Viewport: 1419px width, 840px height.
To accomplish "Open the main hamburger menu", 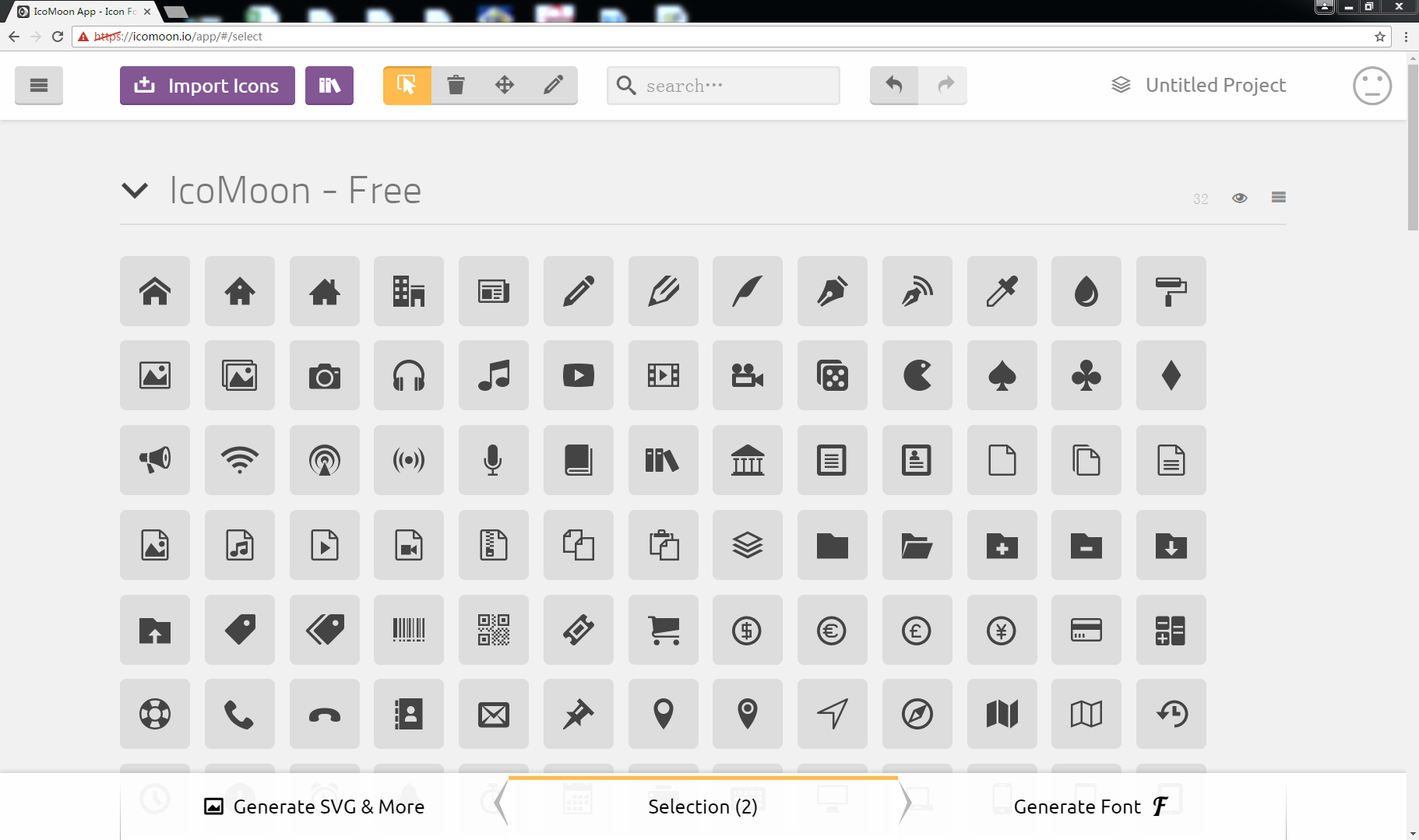I will pos(39,86).
